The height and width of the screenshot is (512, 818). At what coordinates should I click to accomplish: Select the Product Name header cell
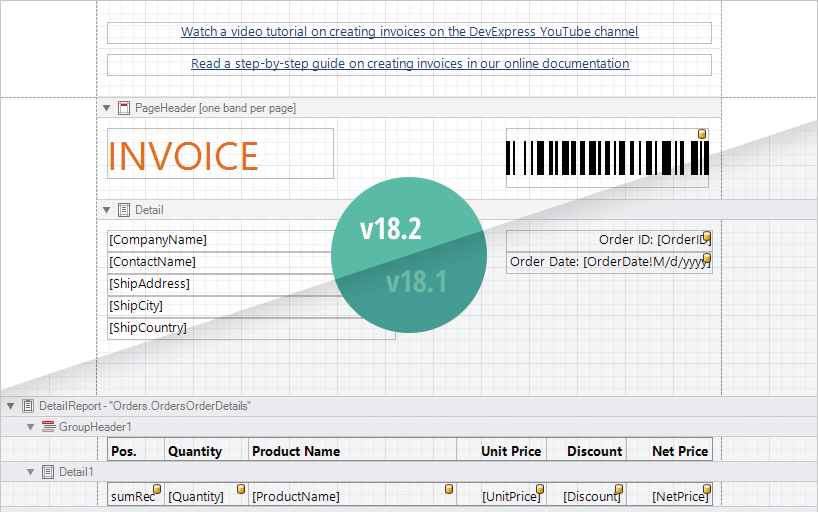point(352,451)
